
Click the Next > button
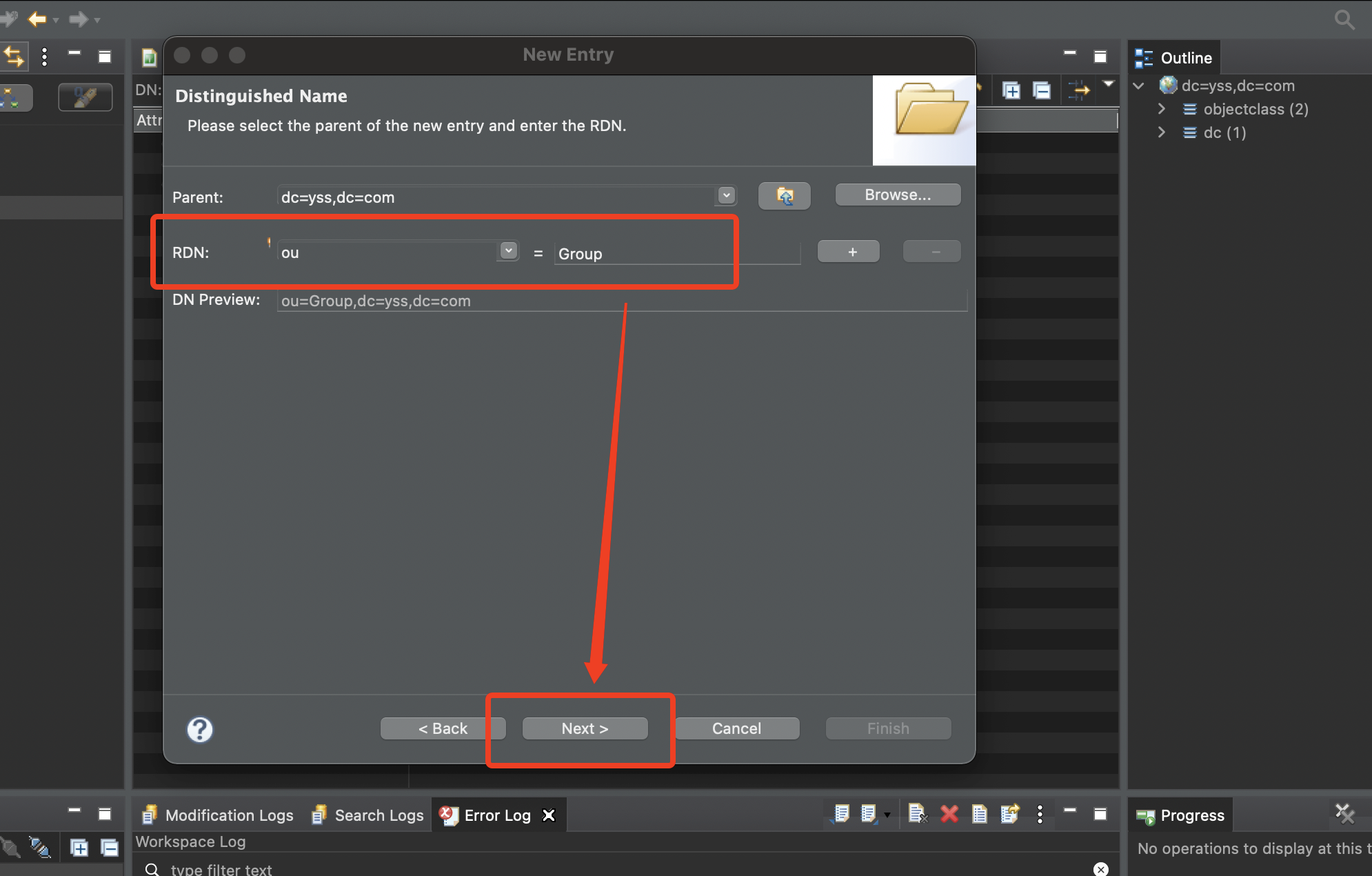(585, 728)
